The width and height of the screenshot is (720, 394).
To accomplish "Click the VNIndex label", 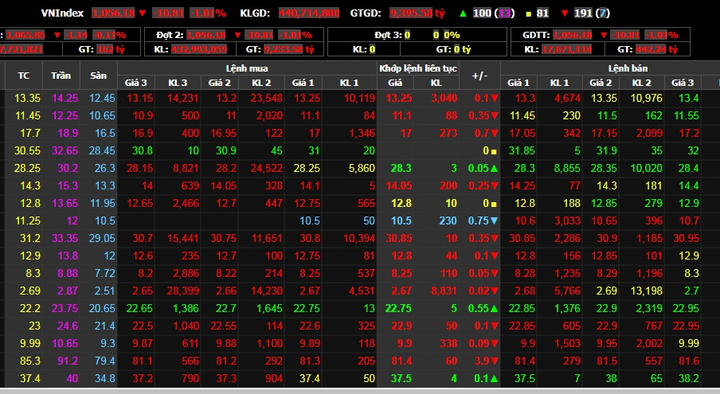I will 62,13.
